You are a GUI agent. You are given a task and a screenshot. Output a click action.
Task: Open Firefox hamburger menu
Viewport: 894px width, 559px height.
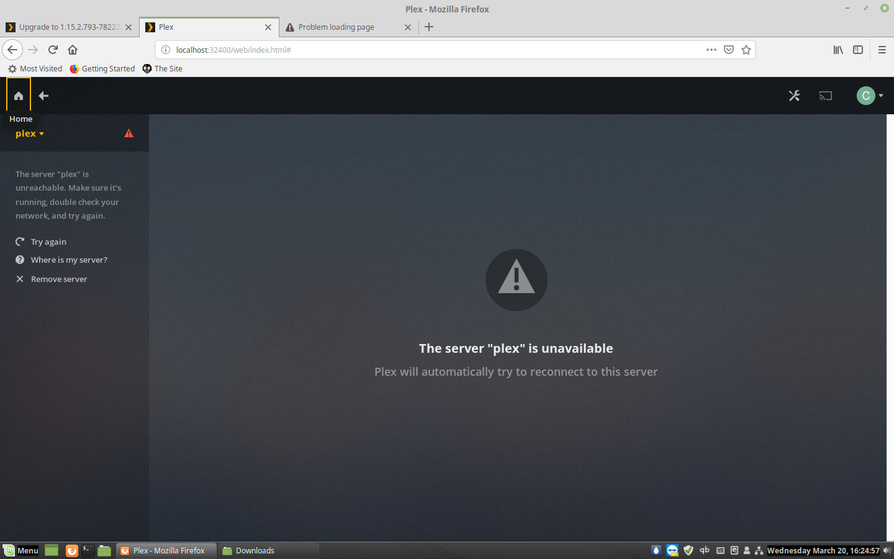882,50
